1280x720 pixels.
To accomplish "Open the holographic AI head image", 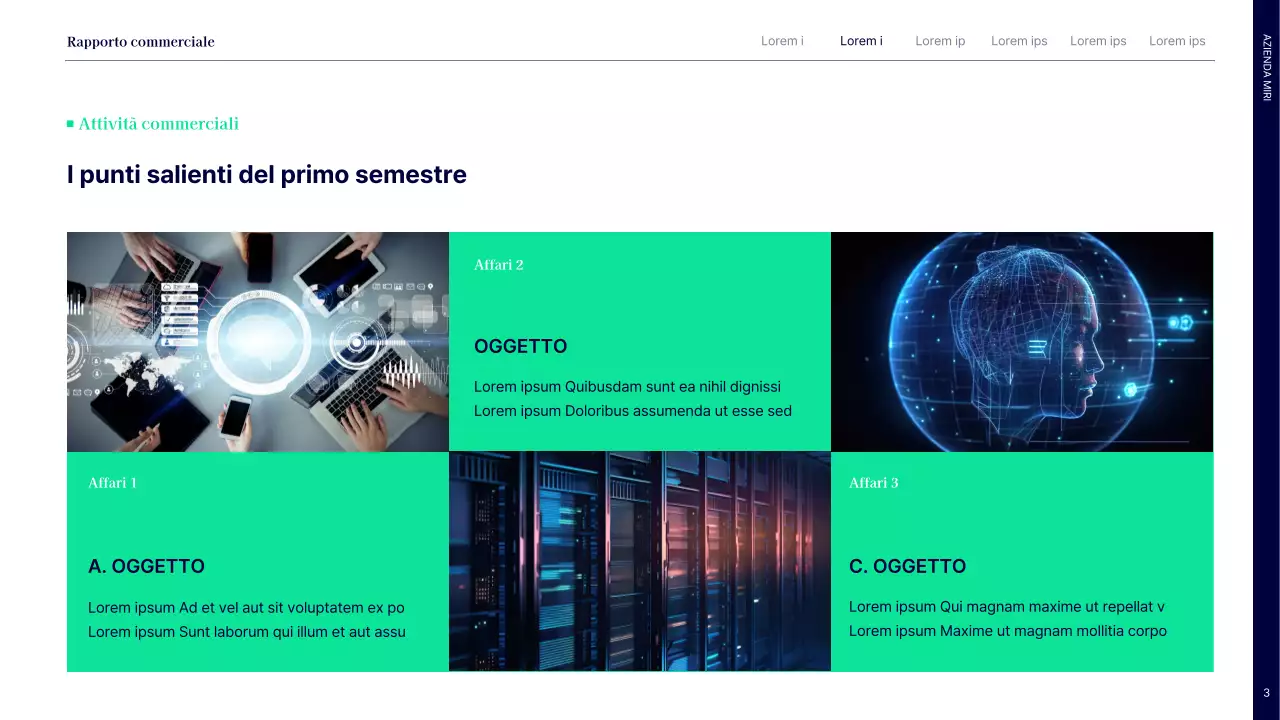I will click(x=1021, y=341).
